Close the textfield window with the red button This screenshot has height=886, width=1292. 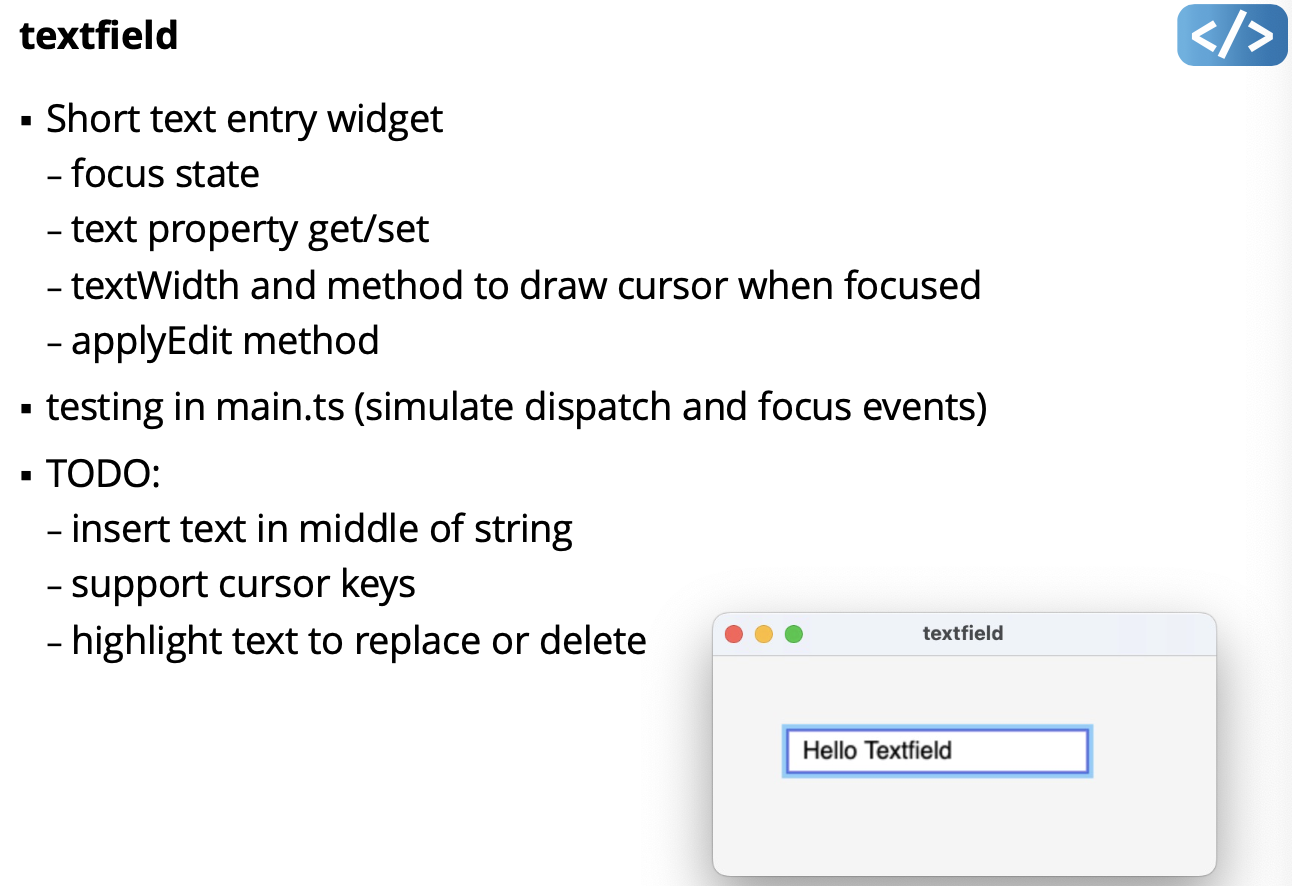tap(734, 634)
